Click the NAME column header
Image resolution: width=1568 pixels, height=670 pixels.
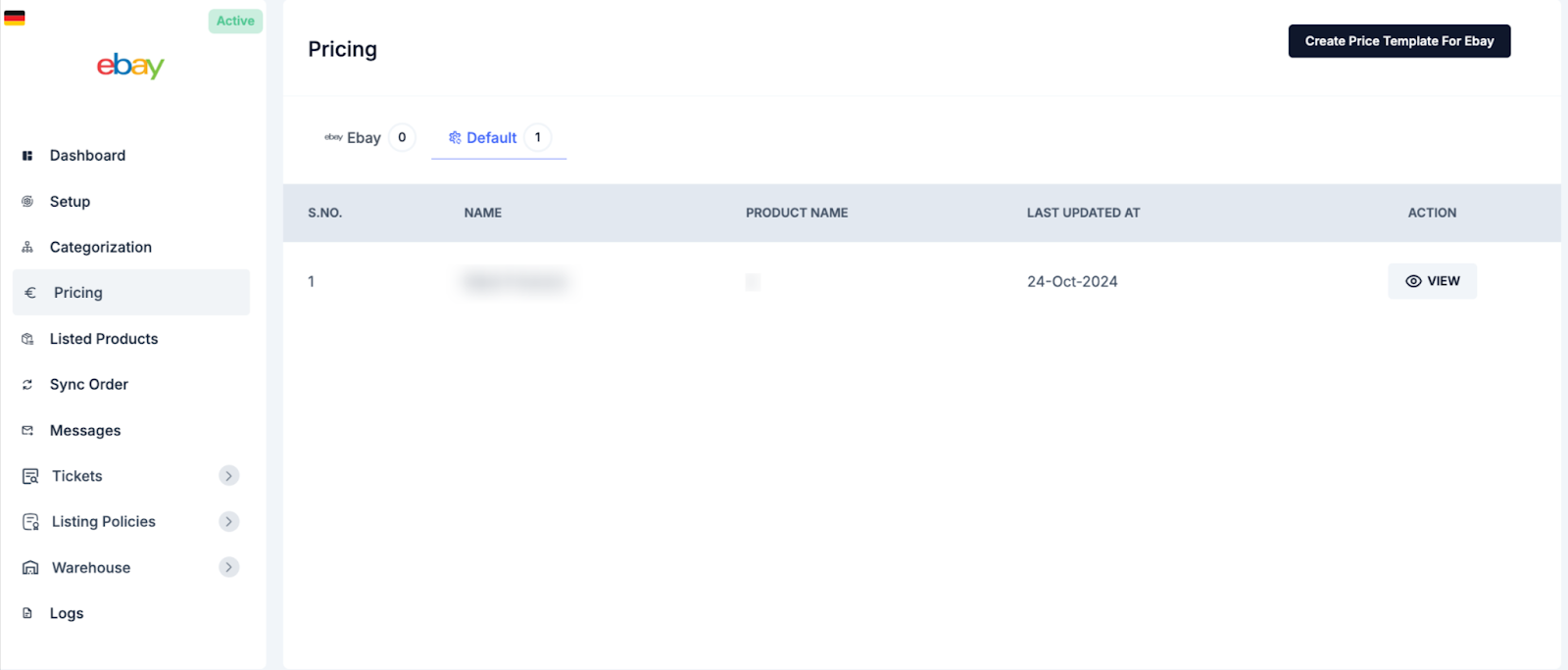[483, 213]
